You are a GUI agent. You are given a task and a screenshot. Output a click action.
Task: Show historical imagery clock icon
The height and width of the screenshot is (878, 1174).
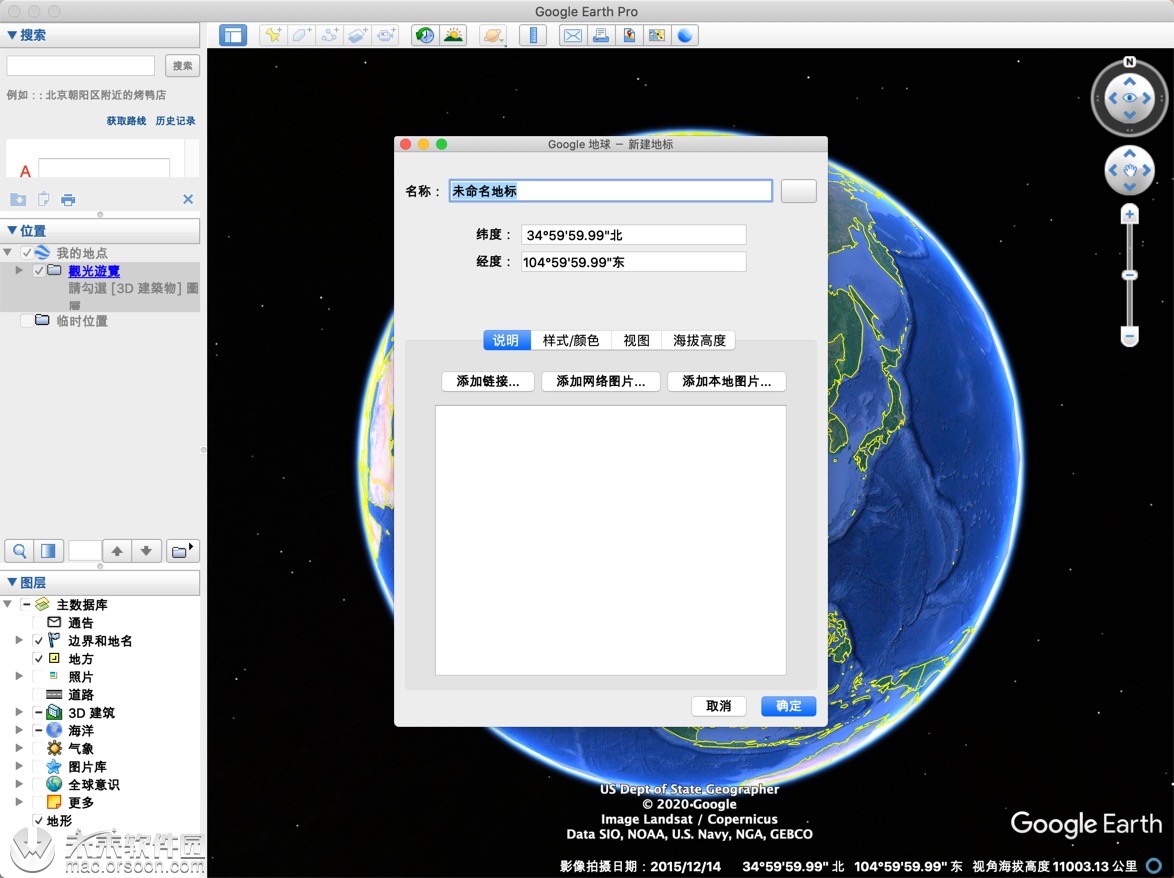[x=425, y=35]
